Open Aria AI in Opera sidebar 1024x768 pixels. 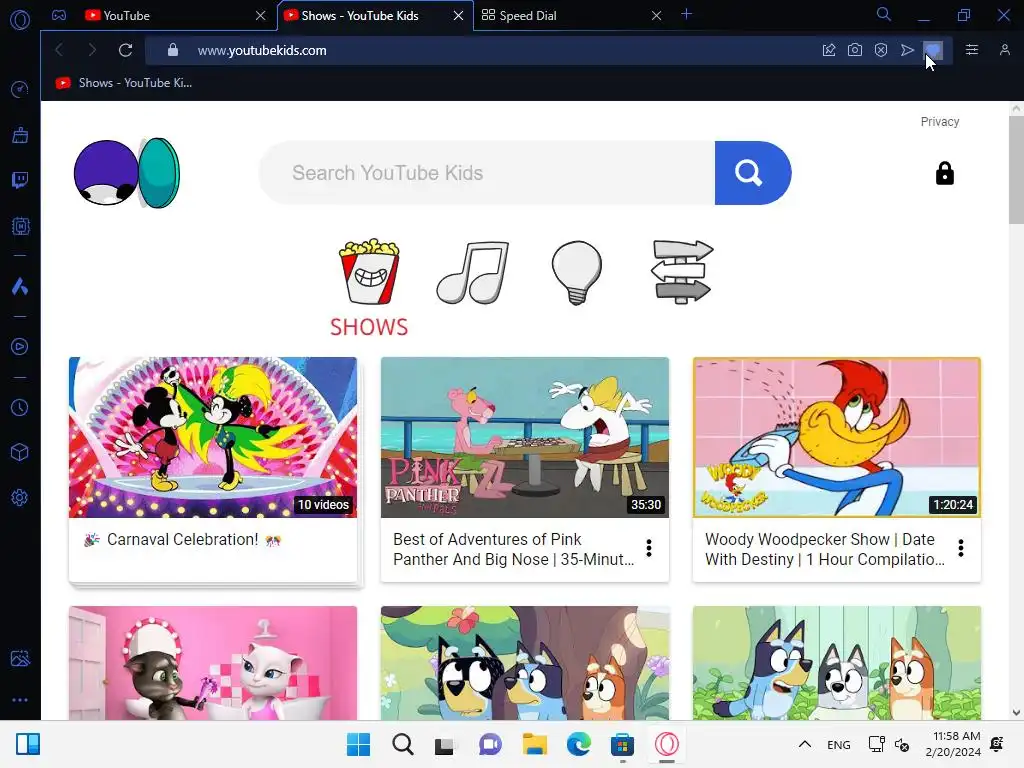tap(20, 286)
